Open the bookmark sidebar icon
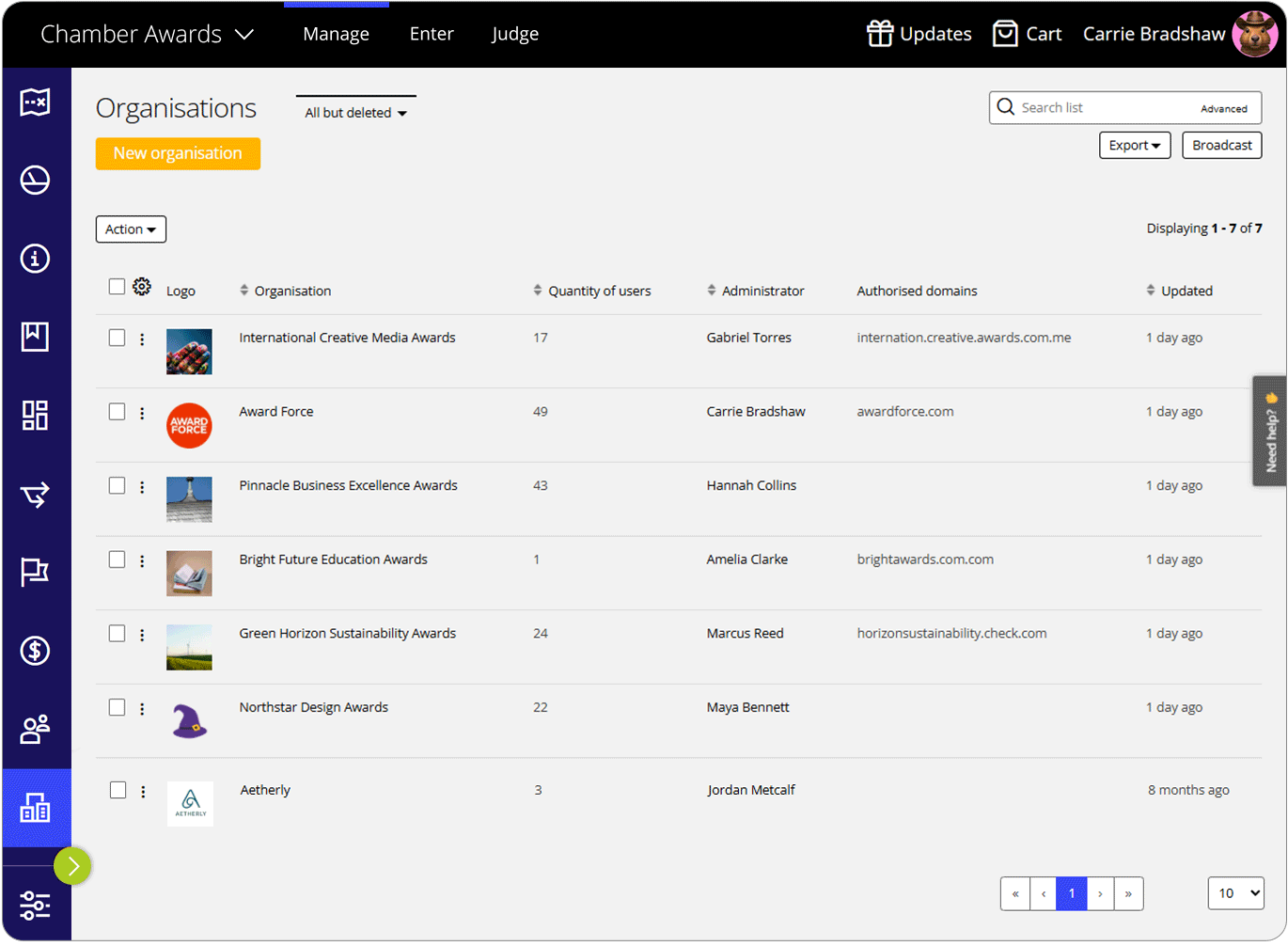The width and height of the screenshot is (1288, 946). tap(36, 336)
